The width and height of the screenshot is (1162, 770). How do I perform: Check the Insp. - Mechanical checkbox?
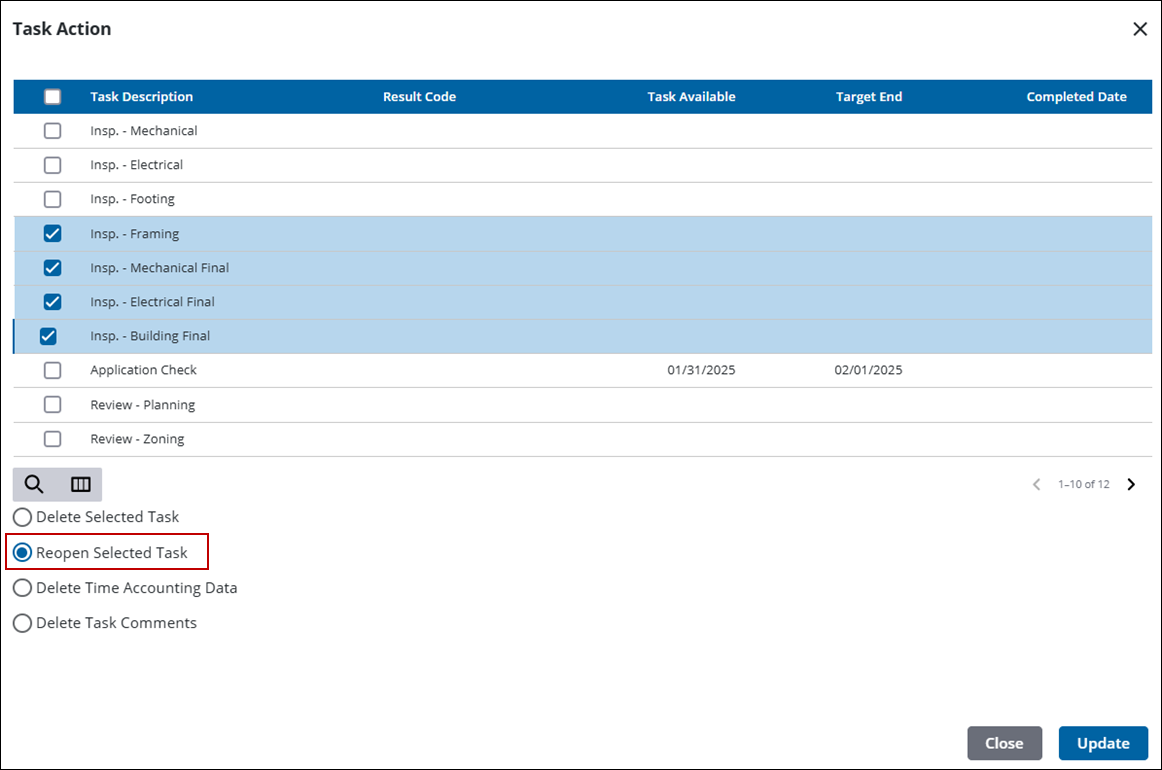click(x=53, y=131)
